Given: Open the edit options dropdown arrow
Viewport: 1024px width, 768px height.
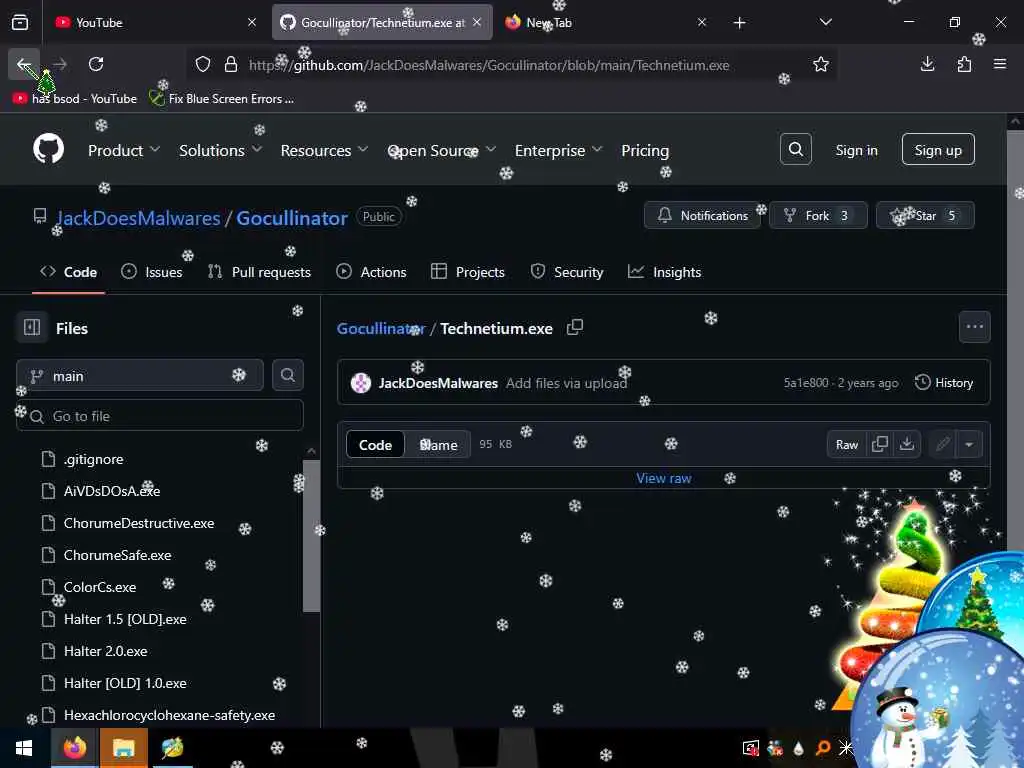Looking at the screenshot, I should point(969,444).
